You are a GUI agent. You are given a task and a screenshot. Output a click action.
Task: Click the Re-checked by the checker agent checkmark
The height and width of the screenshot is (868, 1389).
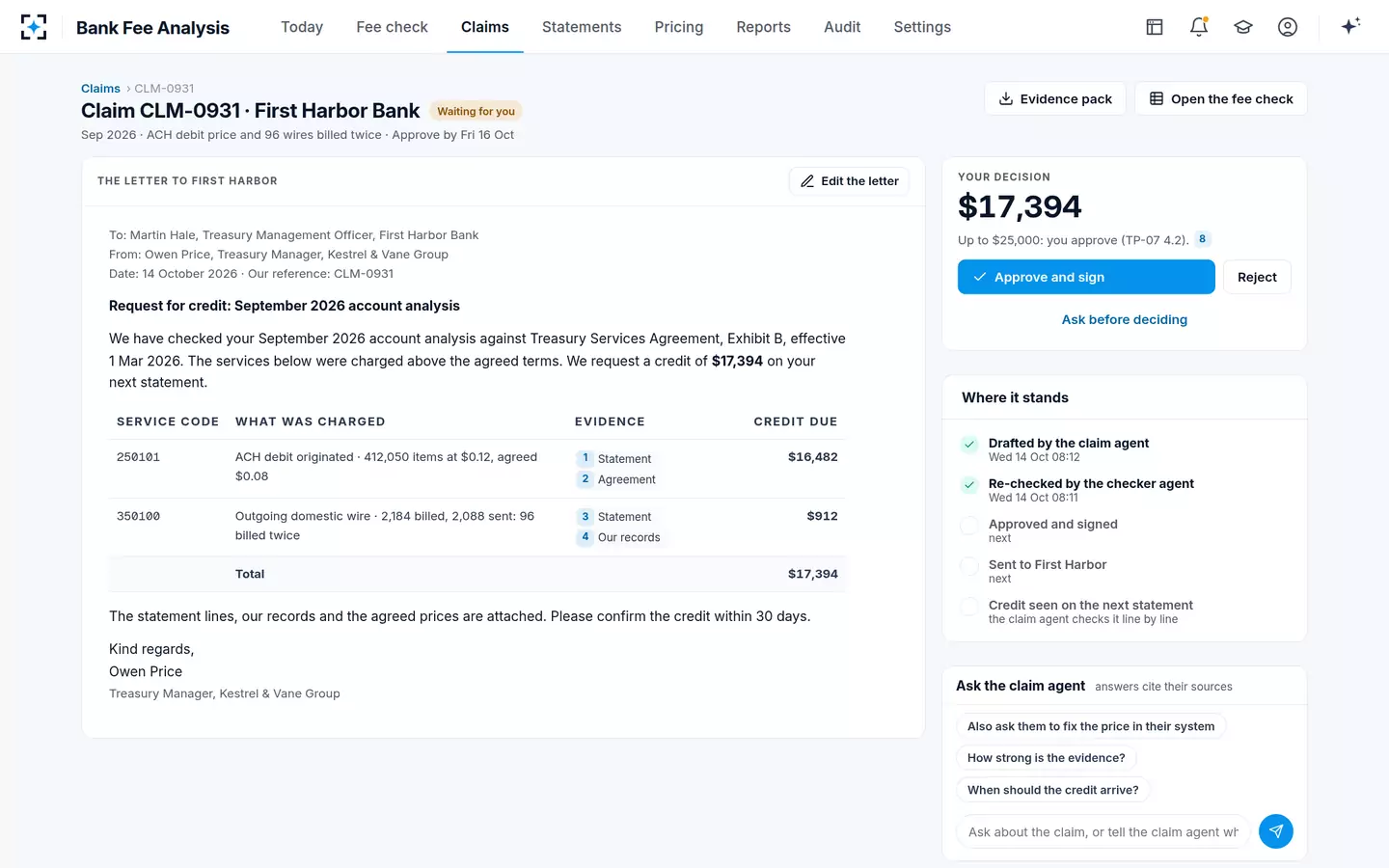pos(969,485)
